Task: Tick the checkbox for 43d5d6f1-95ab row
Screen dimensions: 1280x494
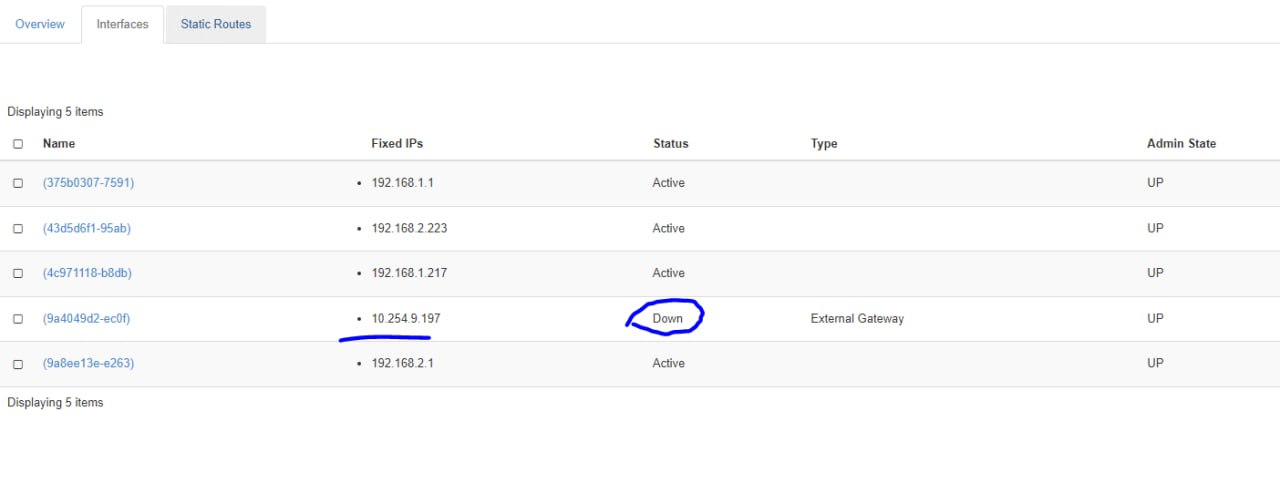Action: click(x=18, y=229)
